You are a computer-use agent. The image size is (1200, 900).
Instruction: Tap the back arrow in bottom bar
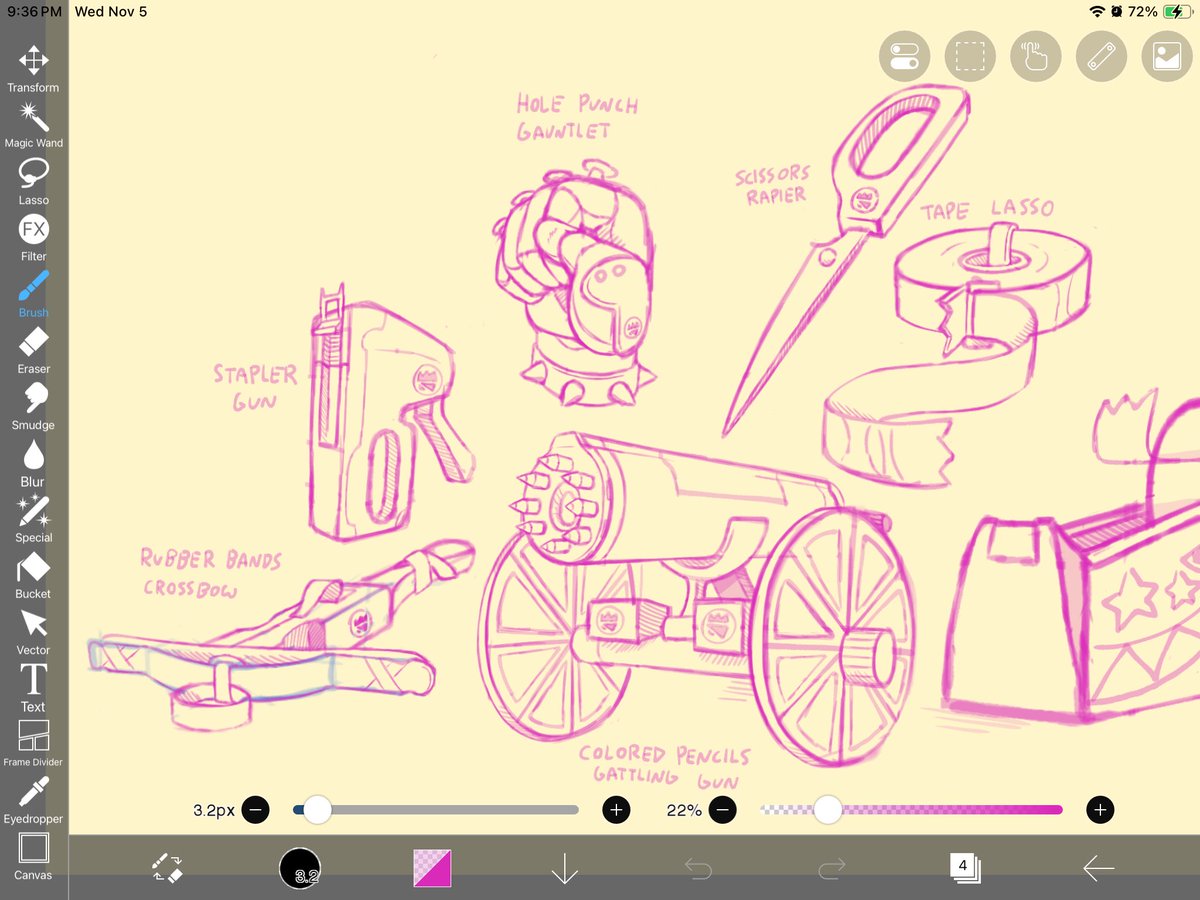1098,868
